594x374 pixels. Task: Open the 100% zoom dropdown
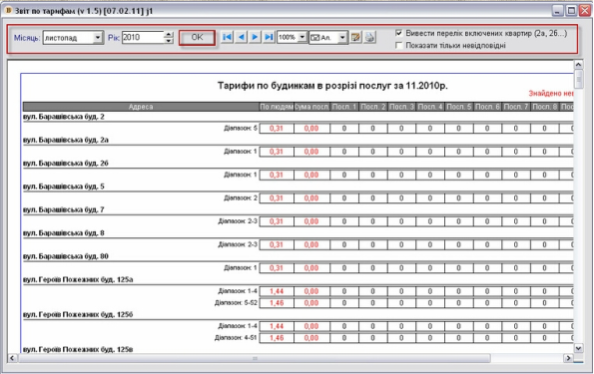[302, 37]
